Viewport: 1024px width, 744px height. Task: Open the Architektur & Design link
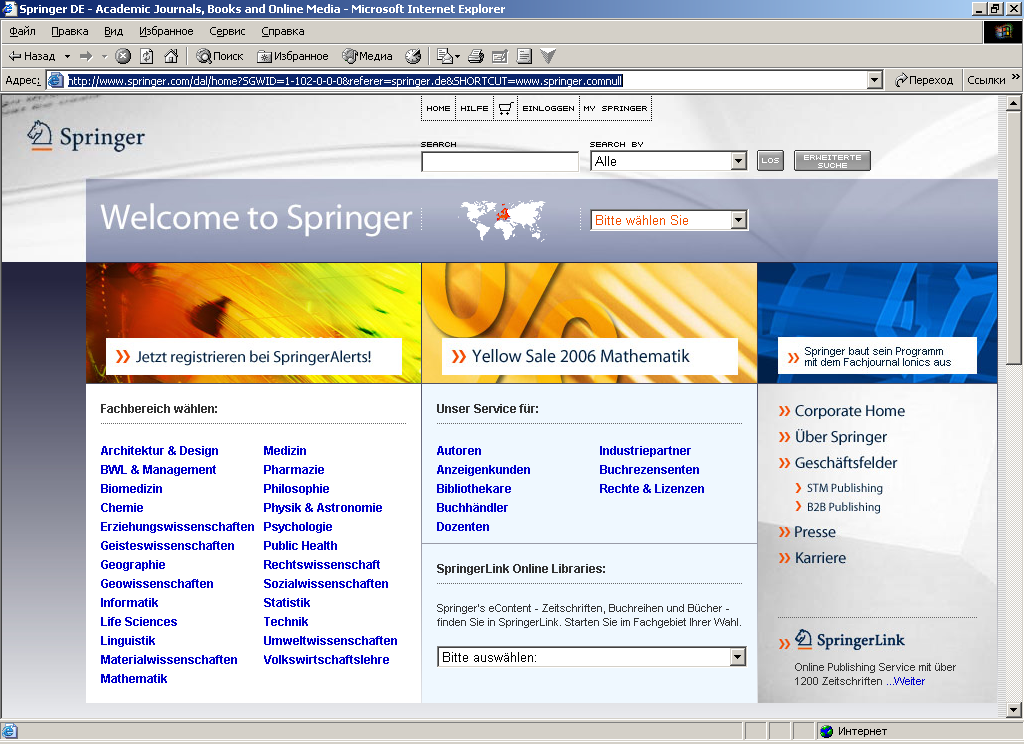pos(159,451)
